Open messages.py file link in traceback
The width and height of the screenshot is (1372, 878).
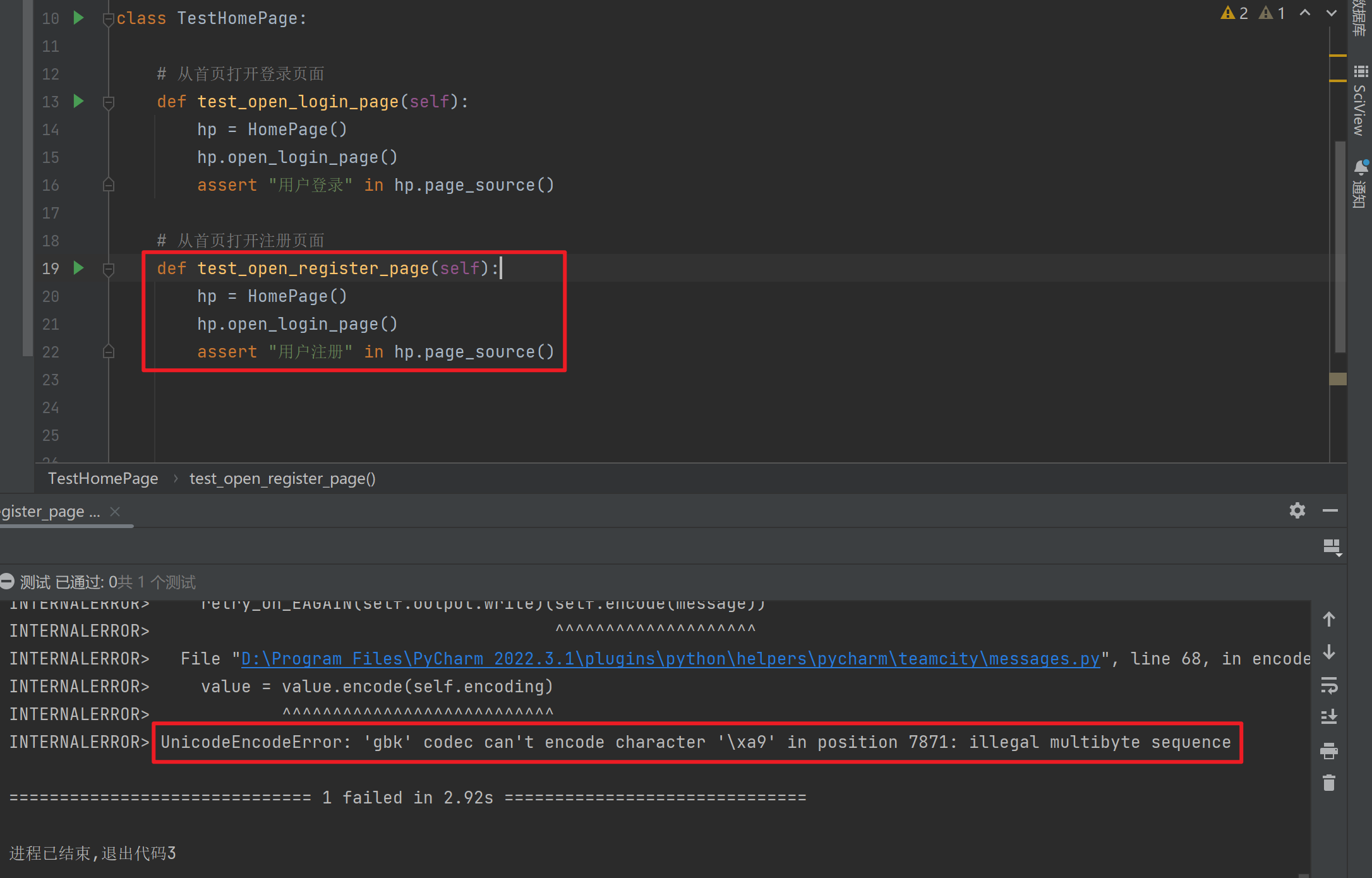[670, 659]
